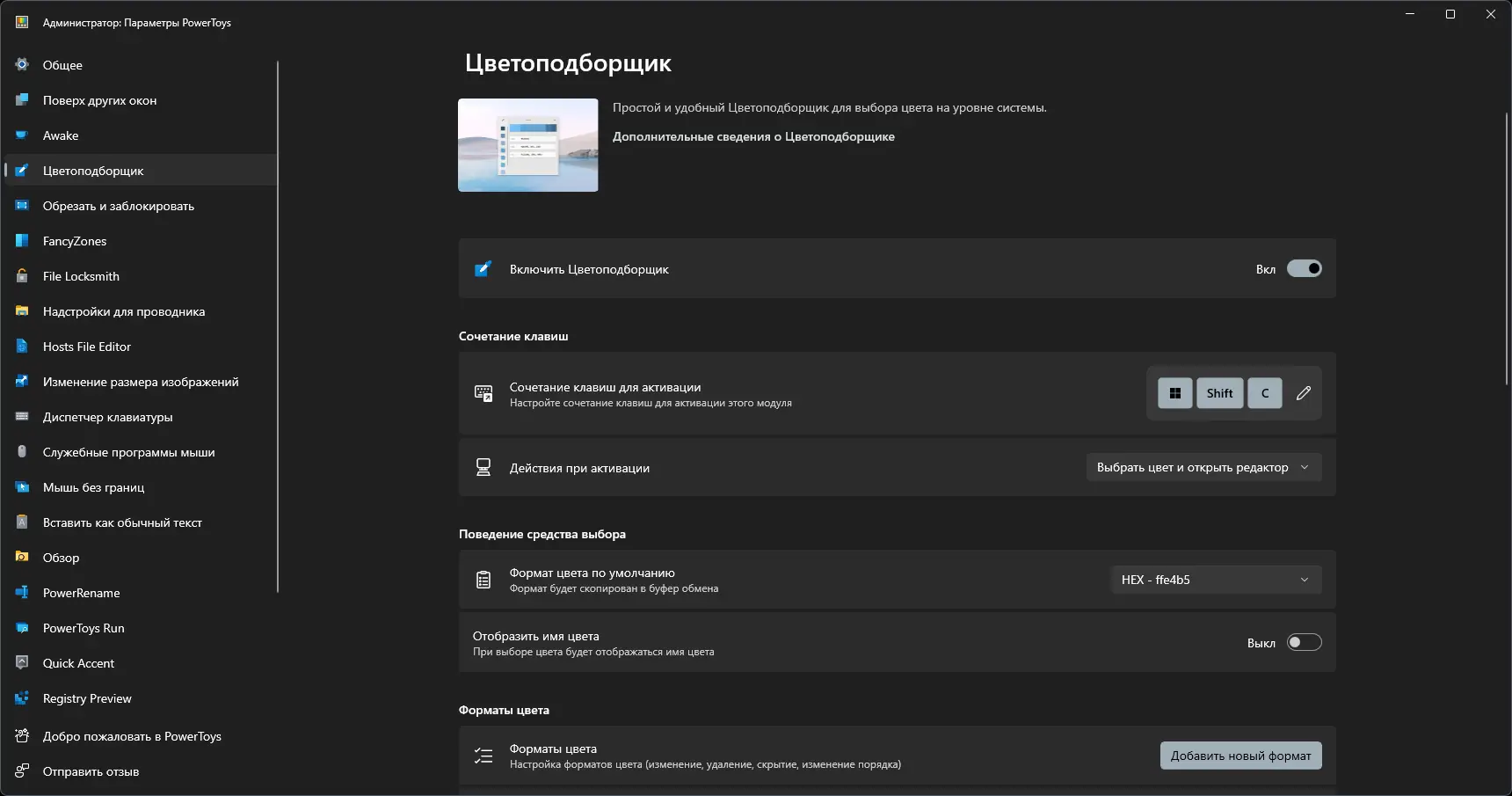Viewport: 1512px width, 796px height.
Task: Go to Диспетчер клавиатуры in sidebar
Action: 107,417
